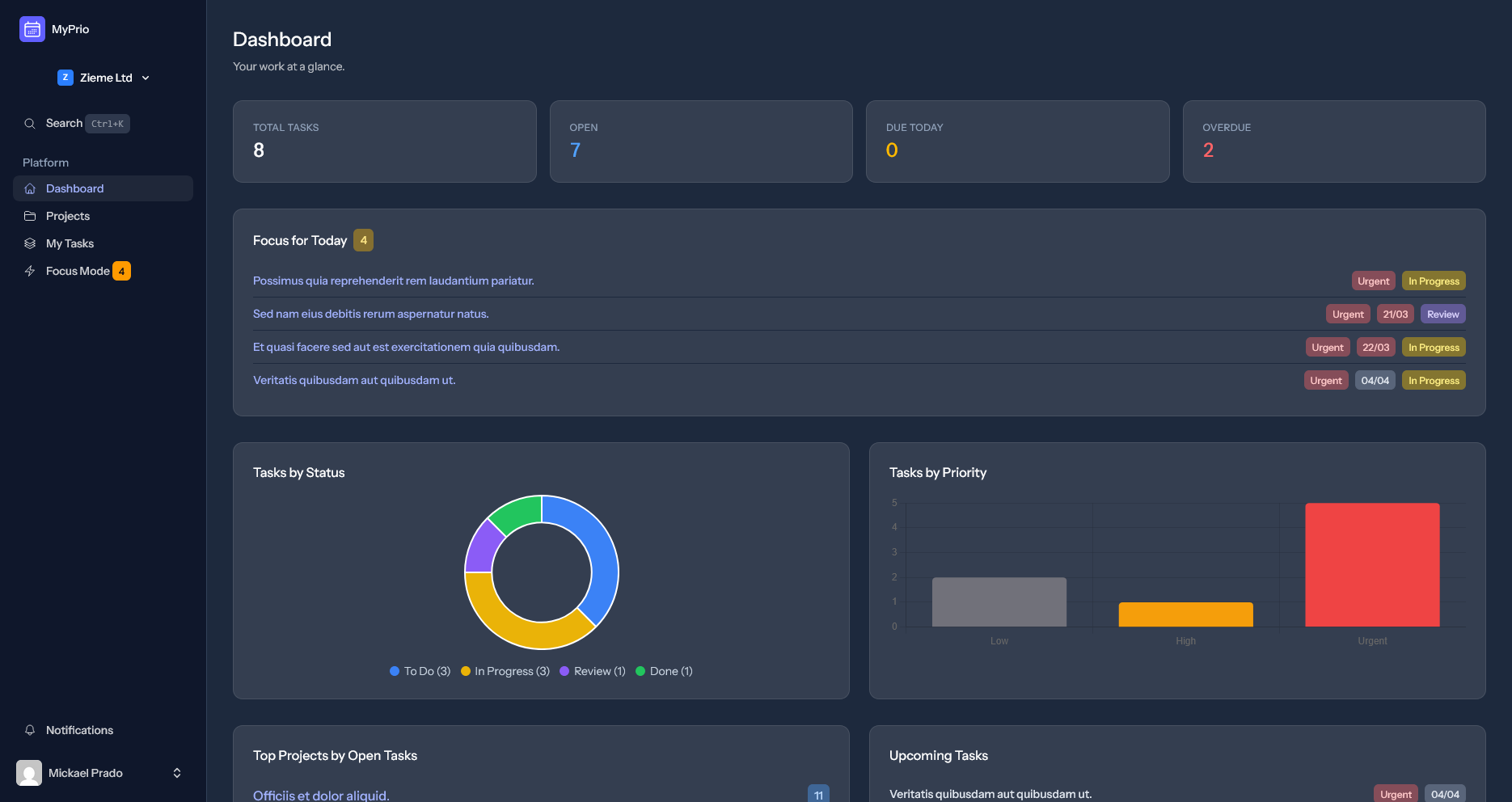Image resolution: width=1512 pixels, height=802 pixels.
Task: Open the My Tasks page
Action: [70, 243]
